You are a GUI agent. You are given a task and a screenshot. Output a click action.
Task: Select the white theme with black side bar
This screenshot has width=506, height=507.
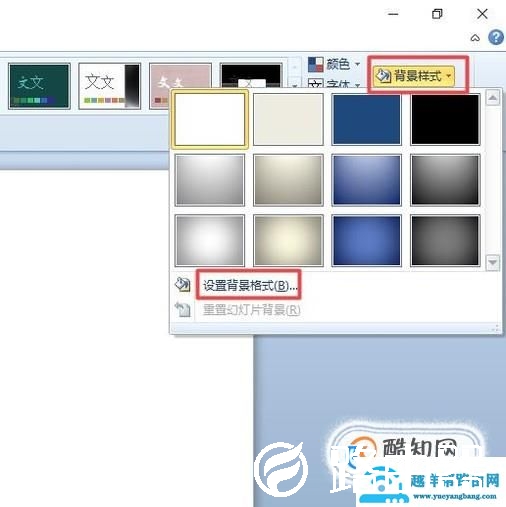(109, 86)
